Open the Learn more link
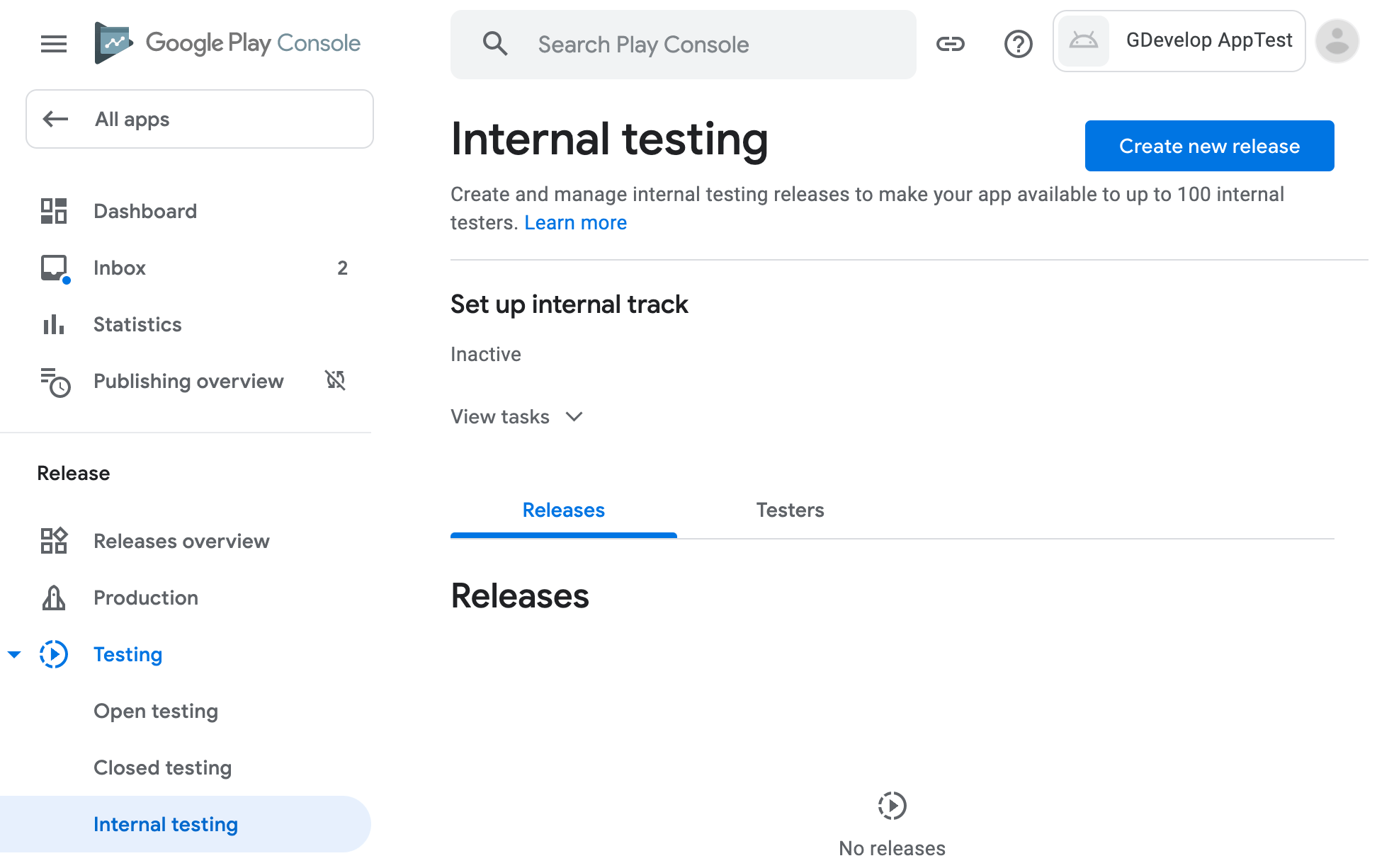1377x868 pixels. click(575, 222)
